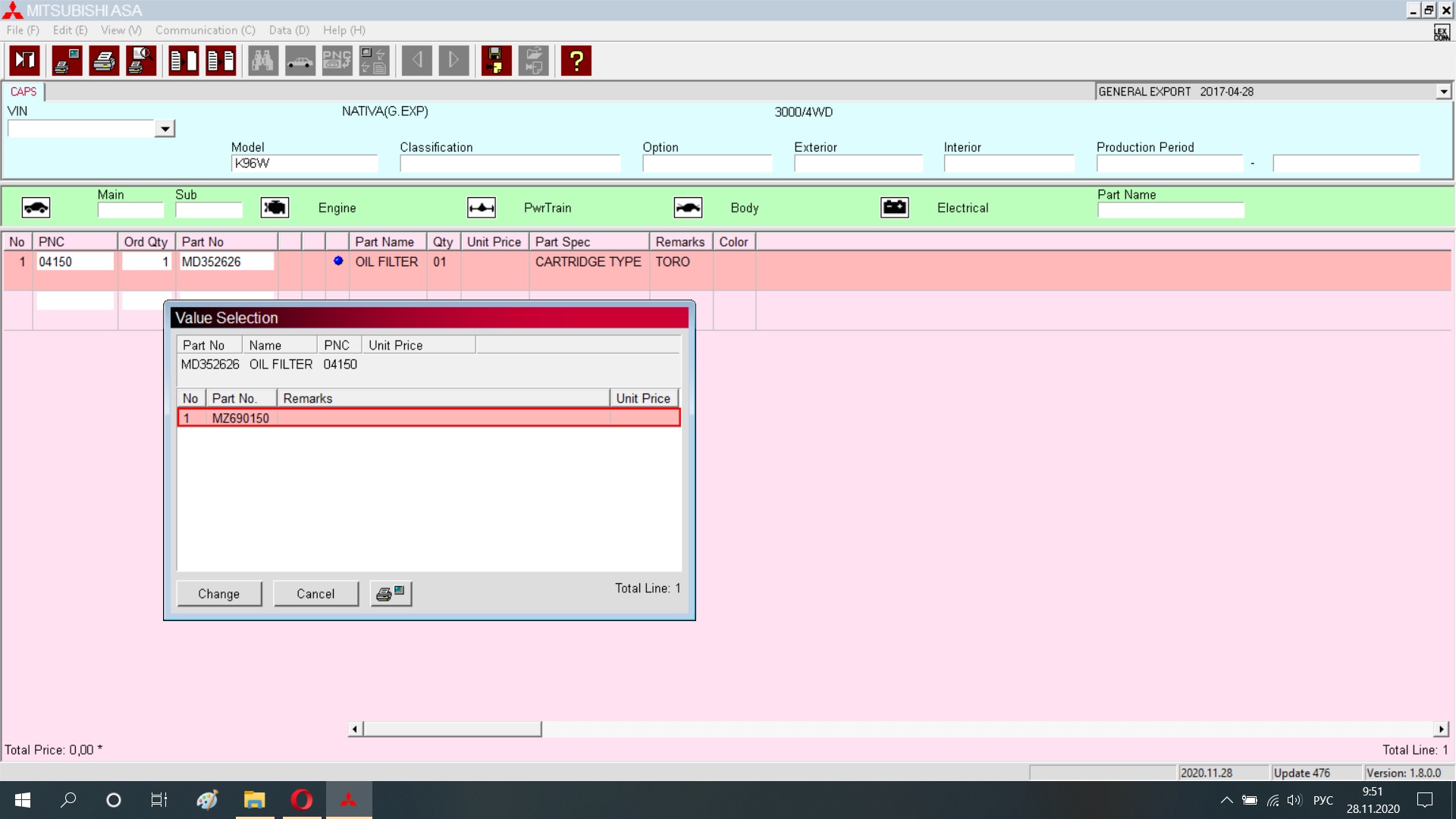Open print preview with magnifier icon
The width and height of the screenshot is (1456, 819).
tap(141, 61)
